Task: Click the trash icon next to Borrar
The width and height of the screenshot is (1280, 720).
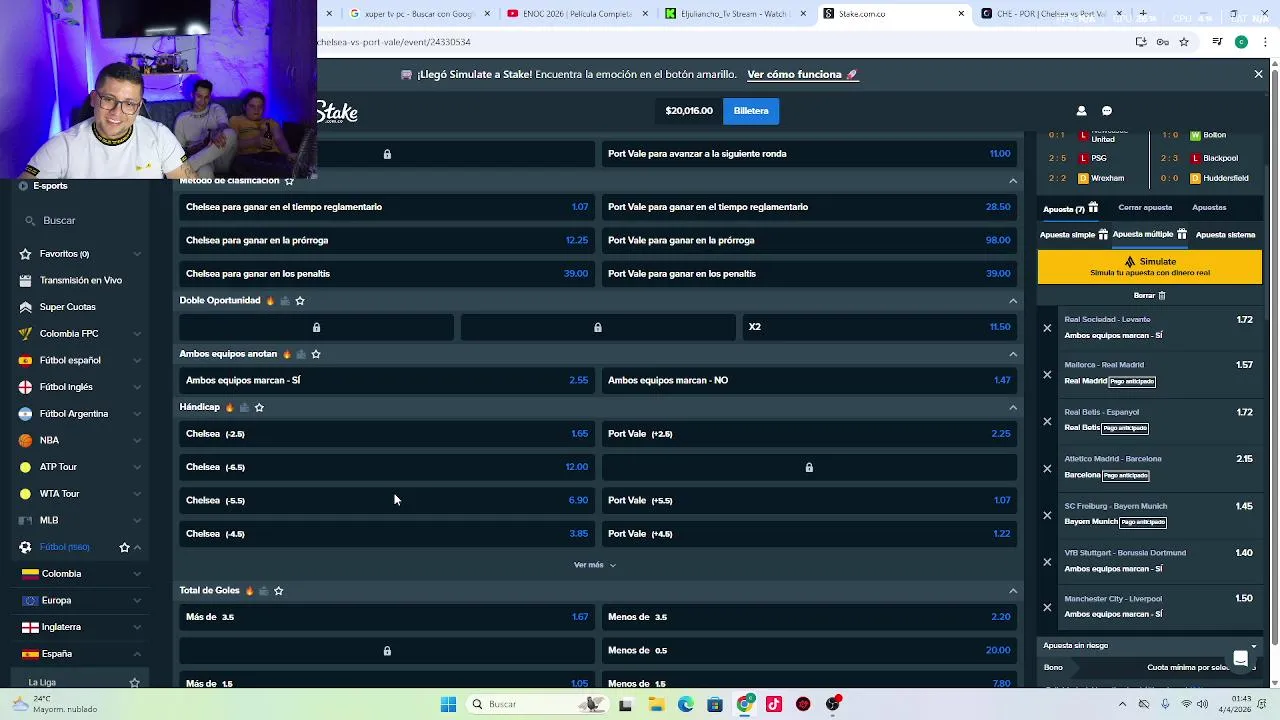Action: point(1161,295)
